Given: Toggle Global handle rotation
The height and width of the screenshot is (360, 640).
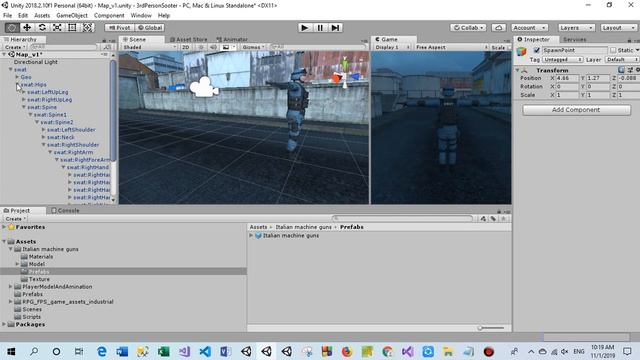Looking at the screenshot, I should click(x=149, y=28).
